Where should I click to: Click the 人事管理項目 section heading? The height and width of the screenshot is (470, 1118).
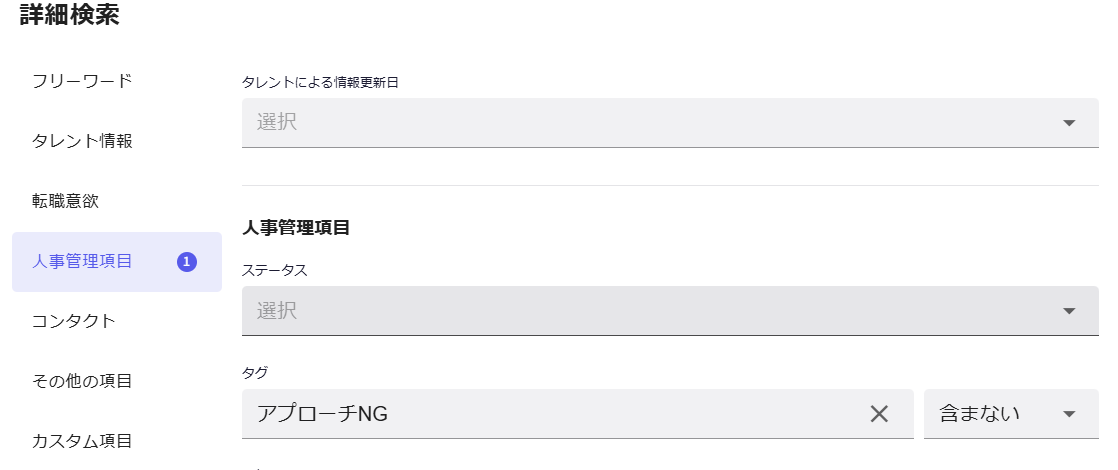point(296,228)
